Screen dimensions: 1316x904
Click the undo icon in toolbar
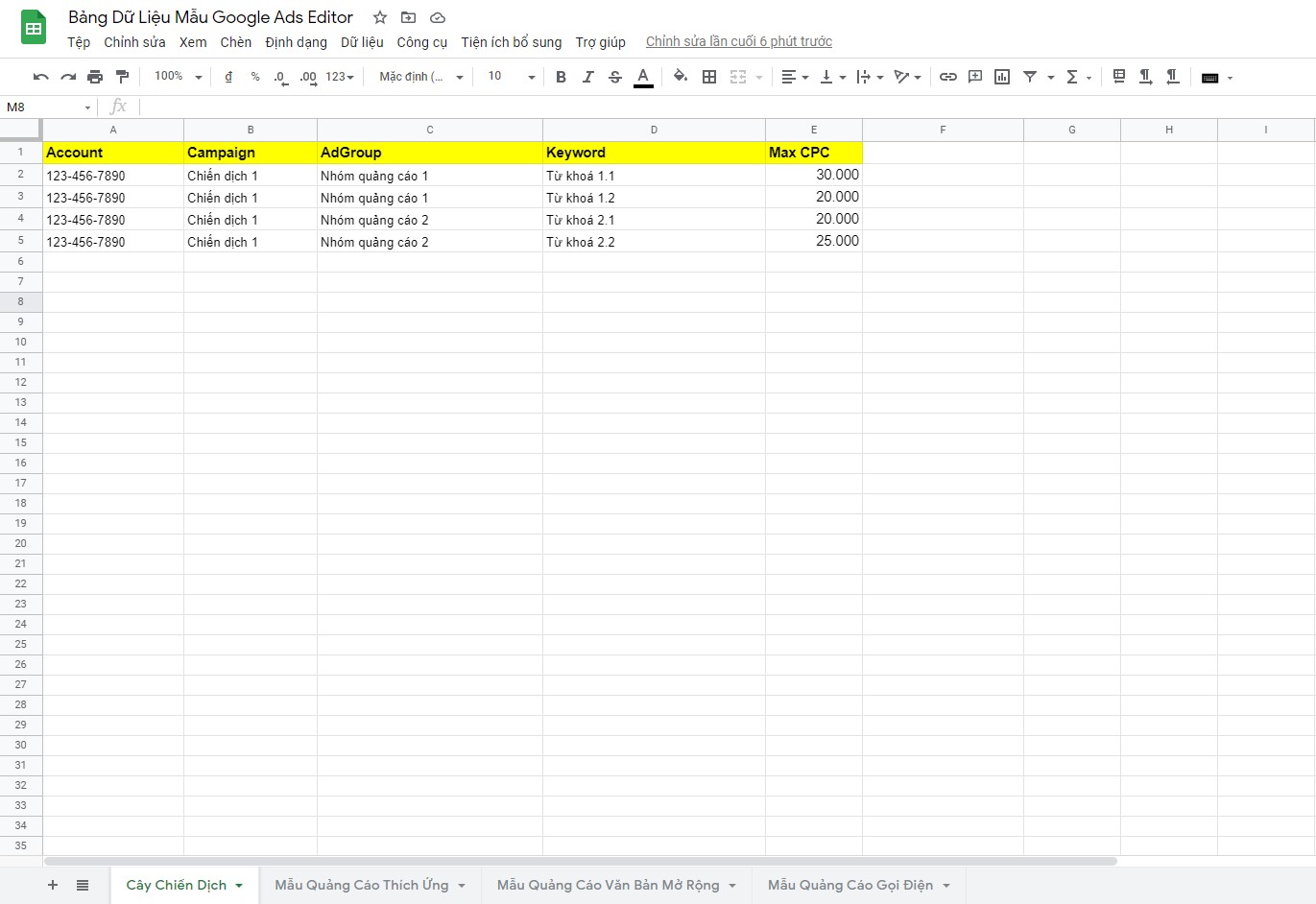pos(40,77)
